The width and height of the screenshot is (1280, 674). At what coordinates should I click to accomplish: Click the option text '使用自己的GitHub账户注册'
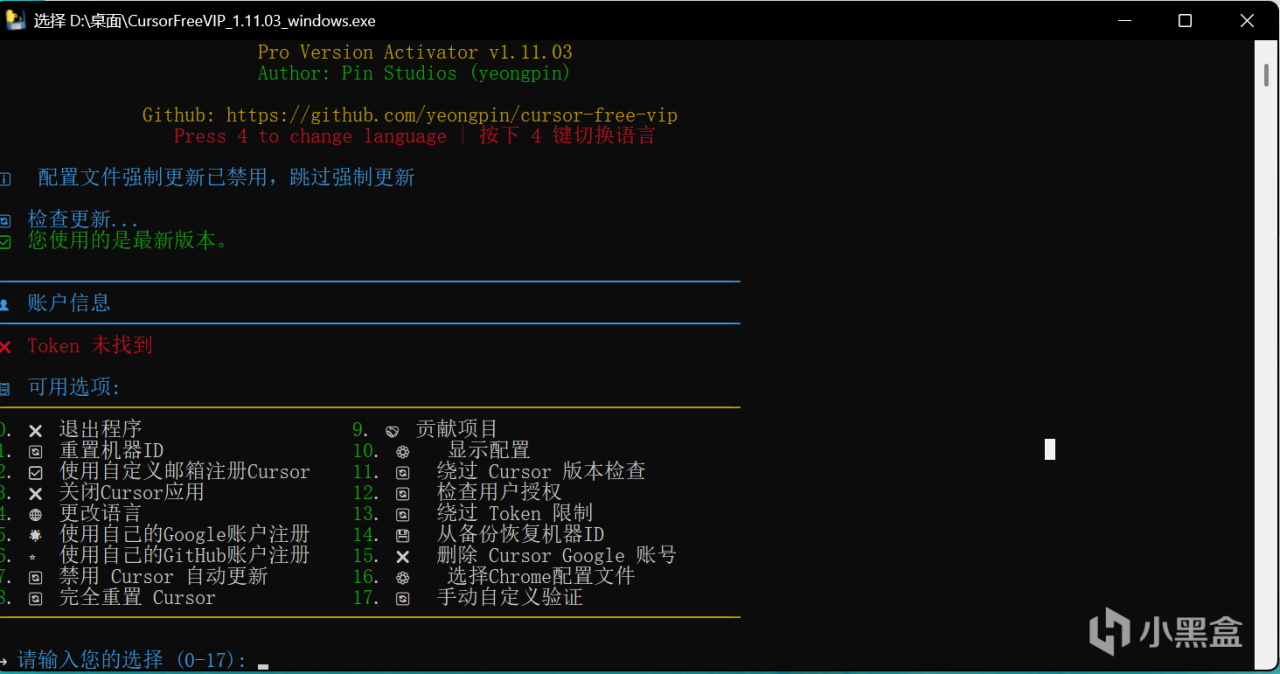pyautogui.click(x=185, y=556)
